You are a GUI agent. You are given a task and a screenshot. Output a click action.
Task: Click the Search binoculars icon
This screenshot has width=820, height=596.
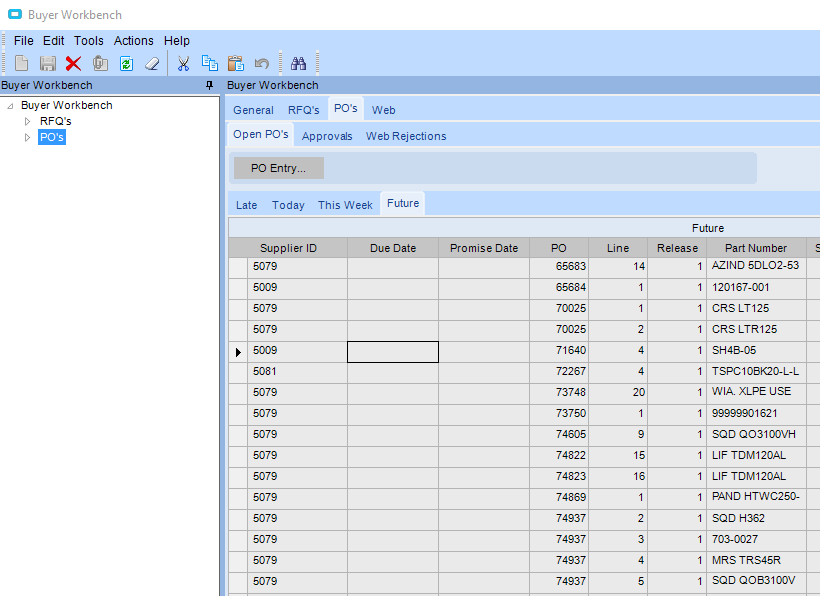pos(299,63)
